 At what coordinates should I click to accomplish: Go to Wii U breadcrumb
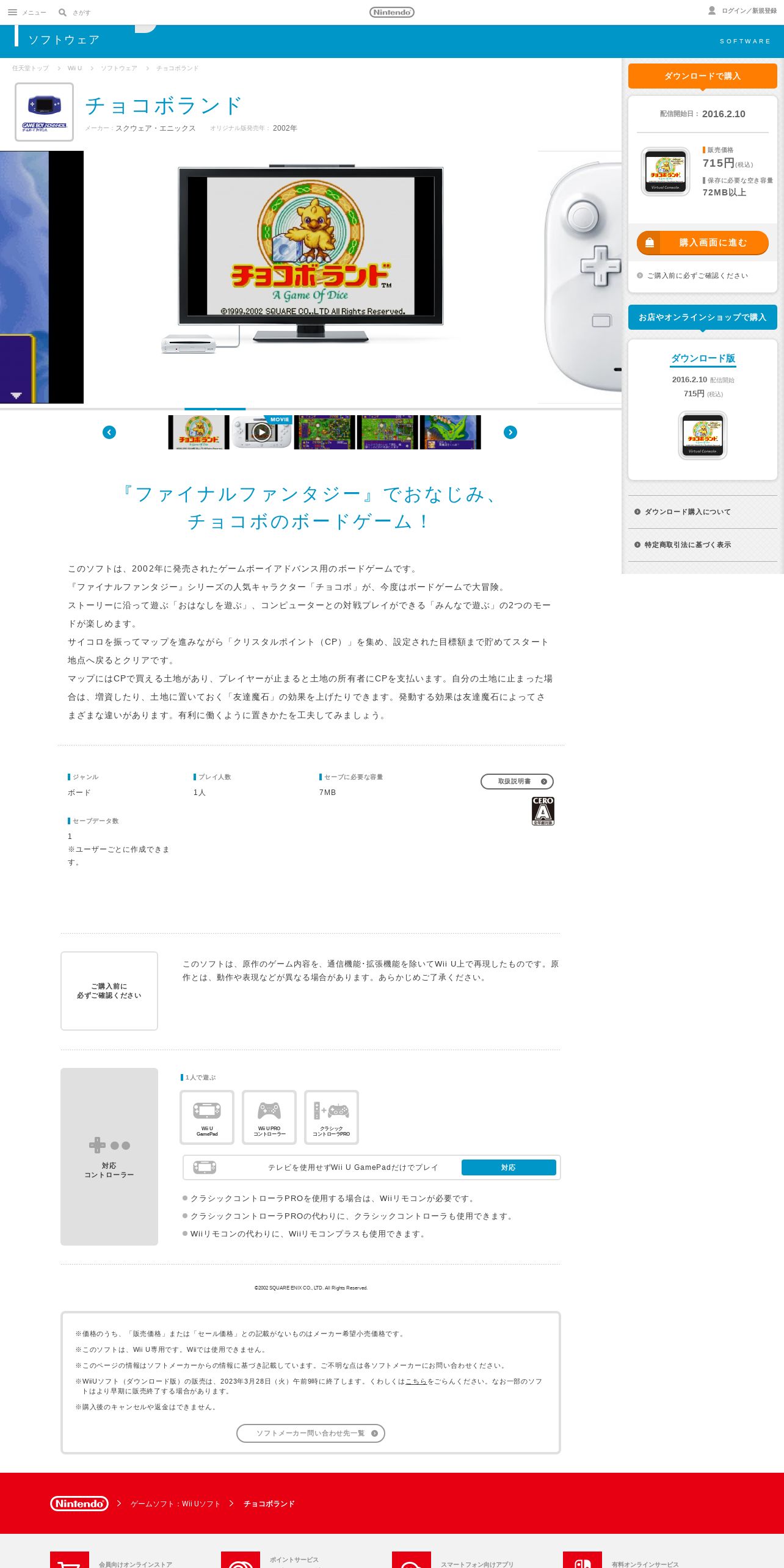tap(74, 68)
